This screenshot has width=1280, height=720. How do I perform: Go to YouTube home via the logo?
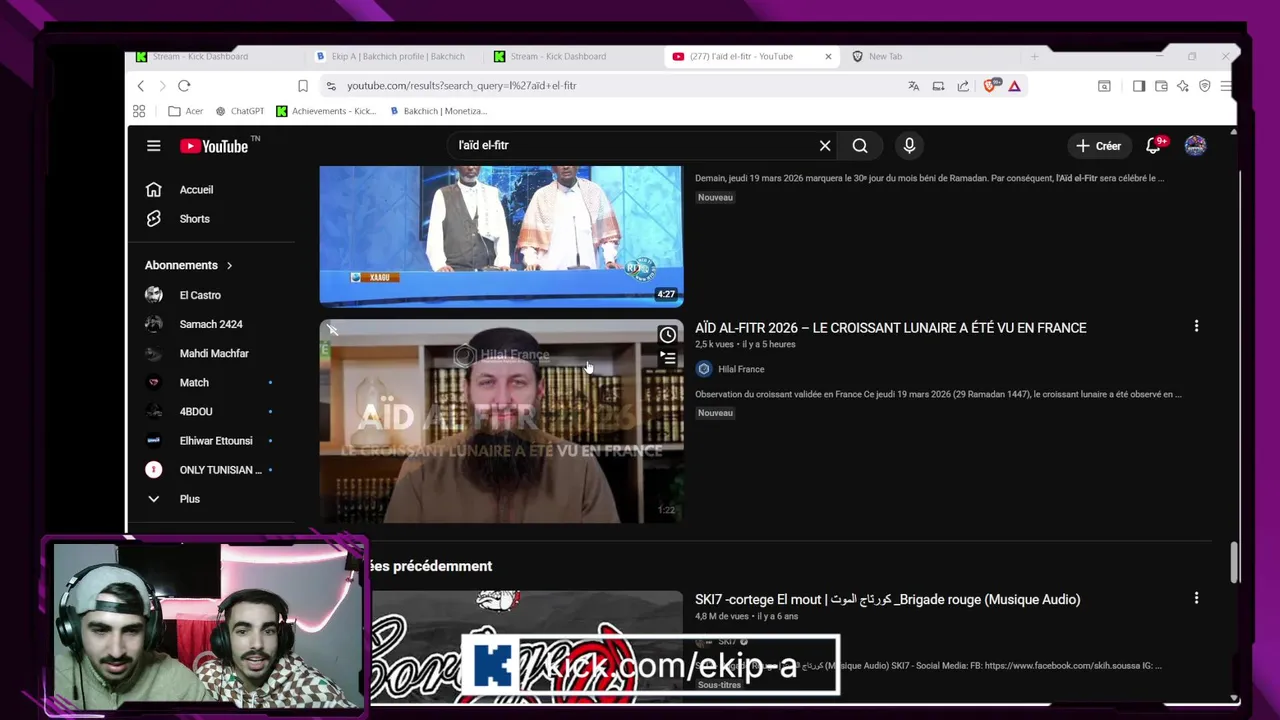click(214, 146)
